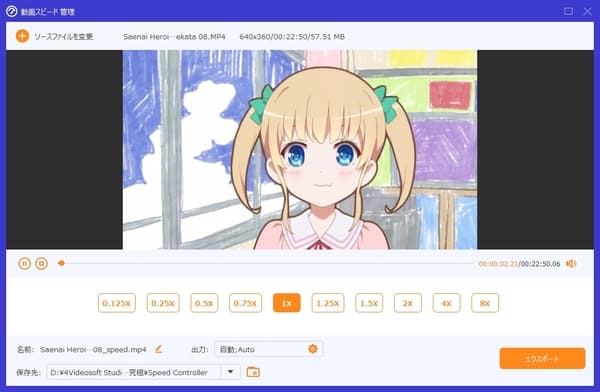The width and height of the screenshot is (600, 392).
Task: Select 1.5x speed option
Action: 369,303
